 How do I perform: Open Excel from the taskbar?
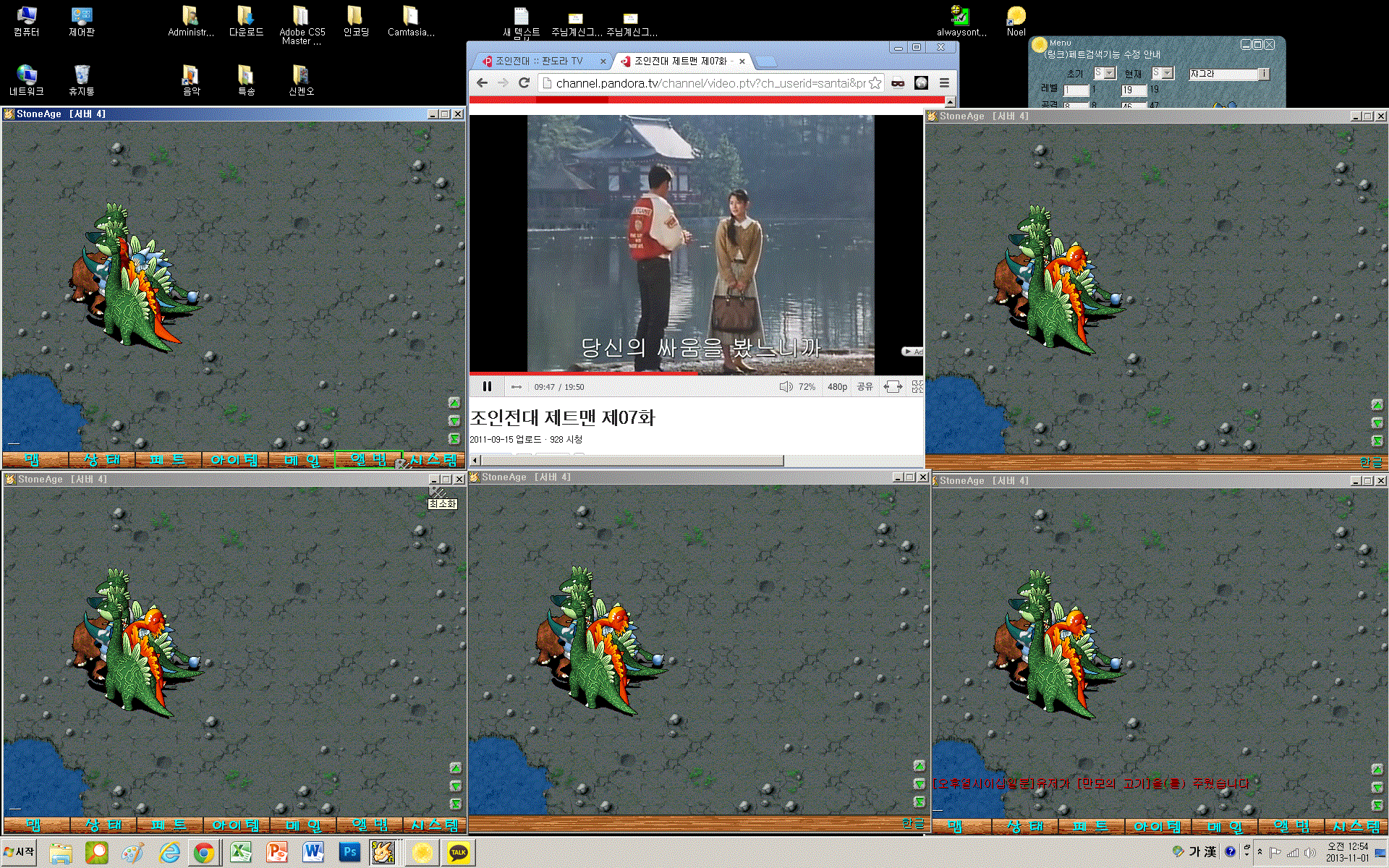coord(241,852)
